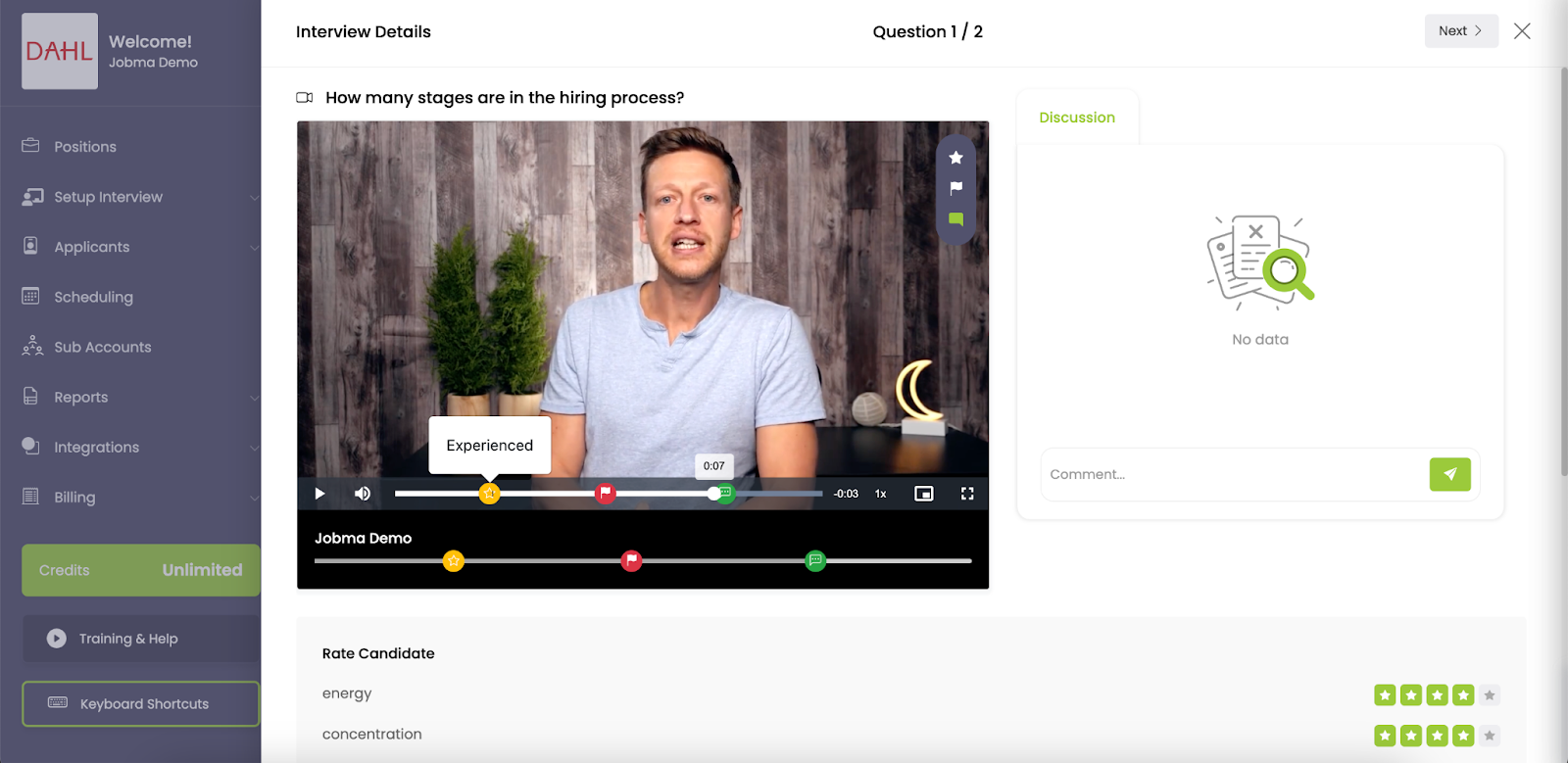Click the Sub Accounts people icon

tap(32, 346)
